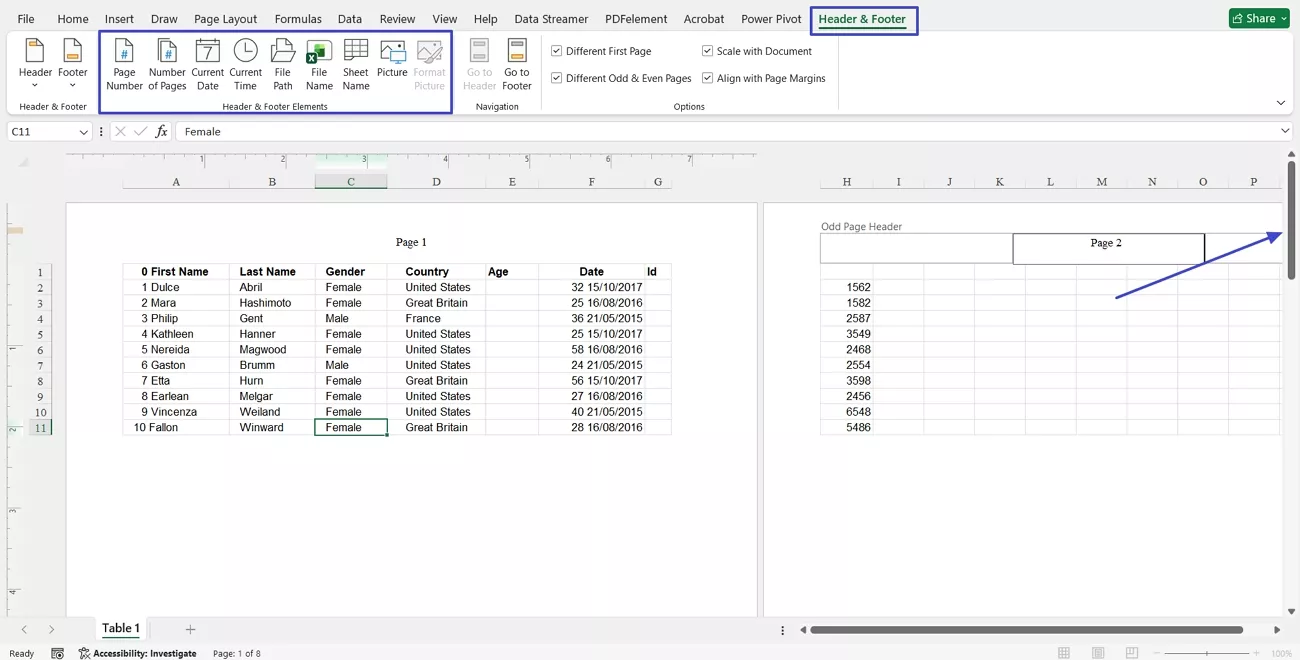
Task: Enable Different First Page option
Action: point(556,50)
